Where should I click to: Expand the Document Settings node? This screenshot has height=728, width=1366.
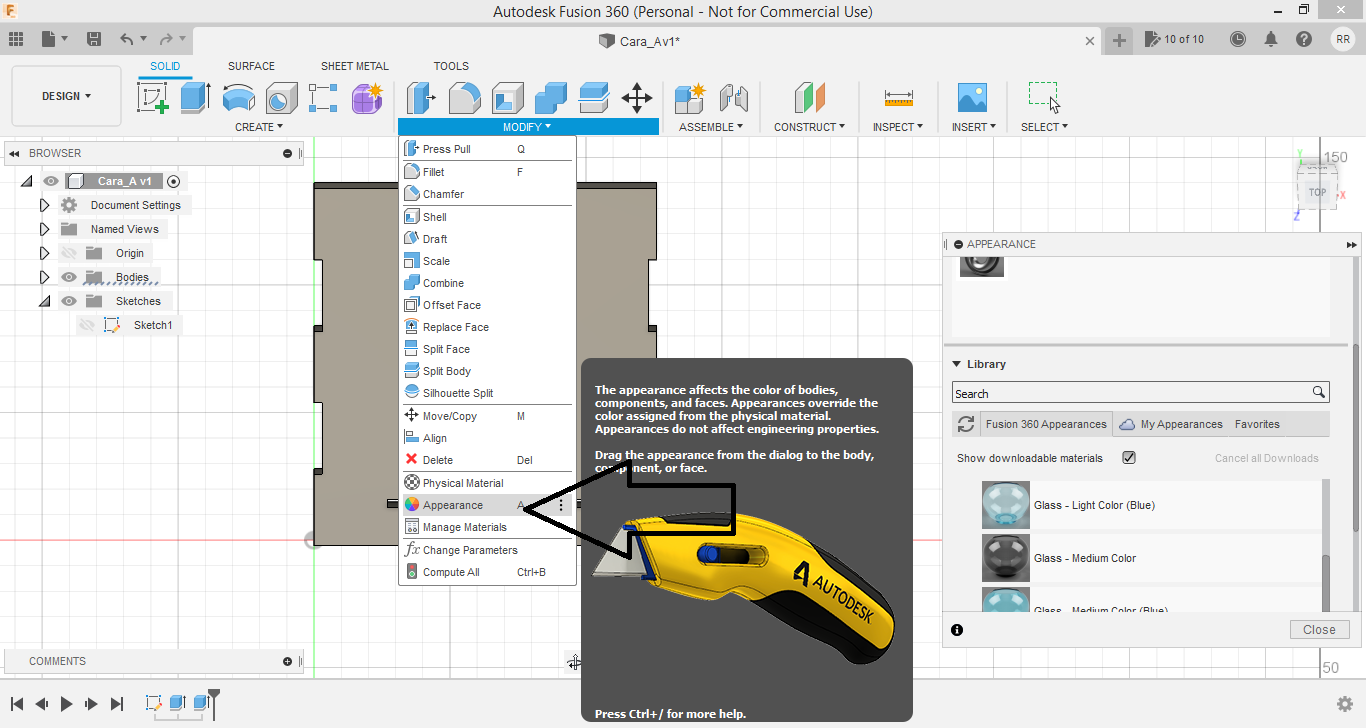click(x=44, y=205)
